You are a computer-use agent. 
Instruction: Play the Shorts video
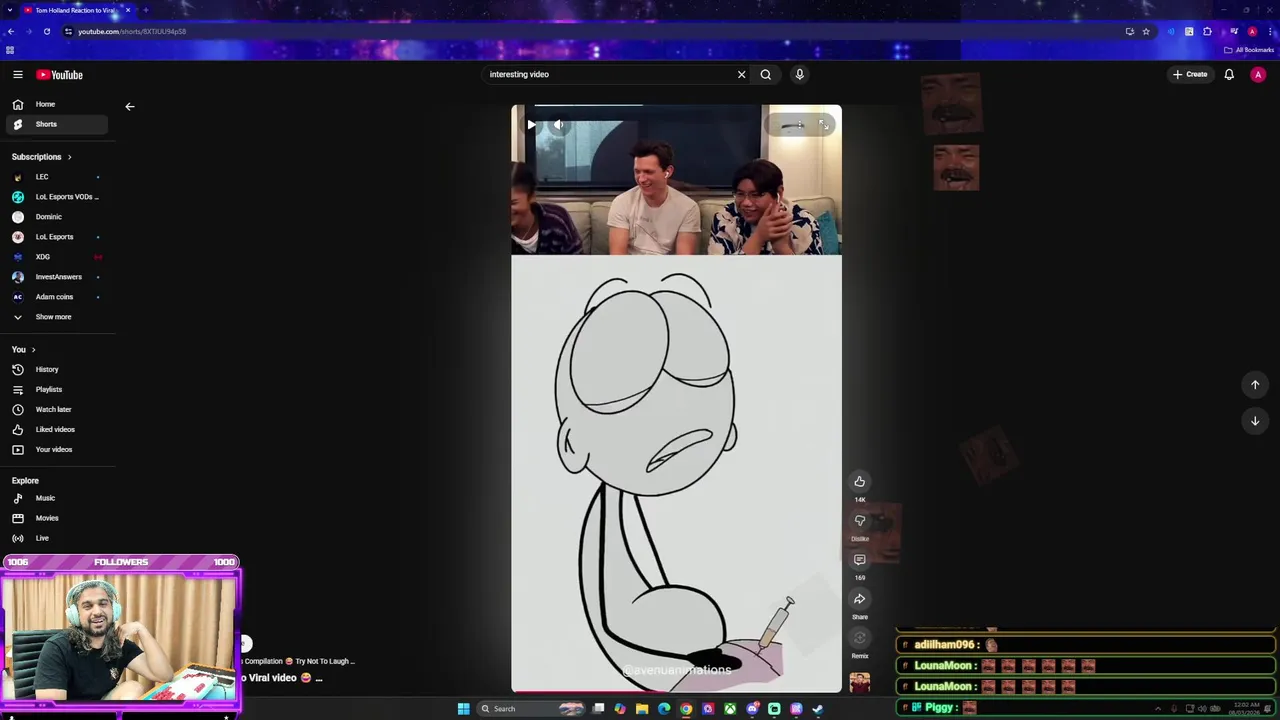pos(531,125)
